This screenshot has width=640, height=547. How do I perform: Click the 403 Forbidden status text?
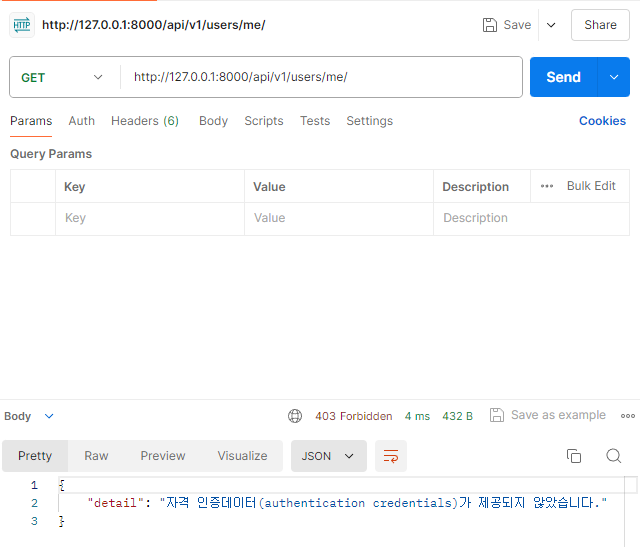pyautogui.click(x=353, y=416)
